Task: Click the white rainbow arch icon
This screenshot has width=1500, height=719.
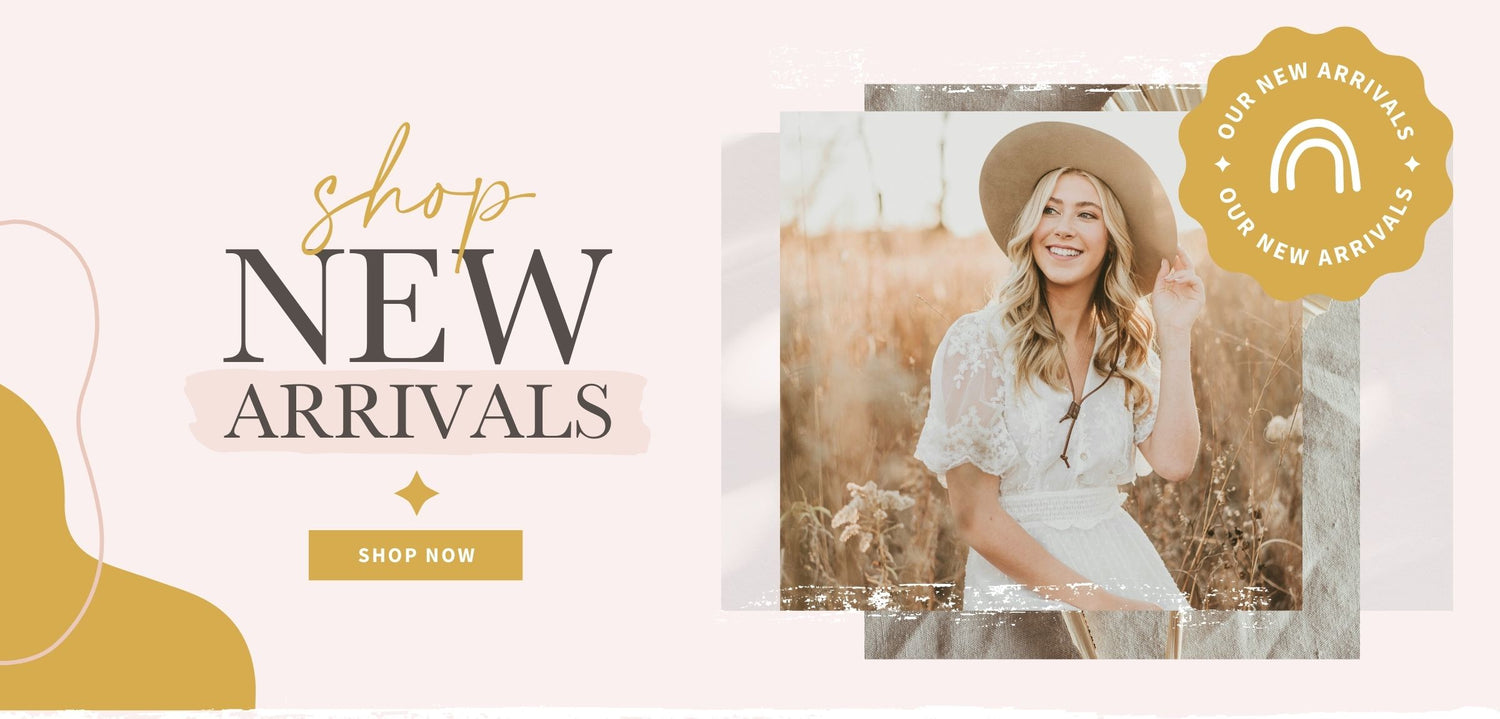Action: (1315, 156)
